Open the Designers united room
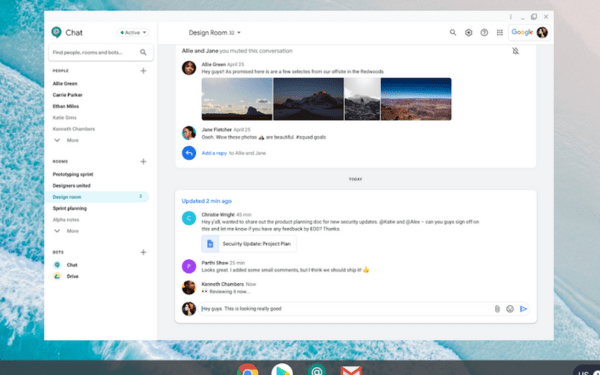Image resolution: width=600 pixels, height=375 pixels. point(72,186)
